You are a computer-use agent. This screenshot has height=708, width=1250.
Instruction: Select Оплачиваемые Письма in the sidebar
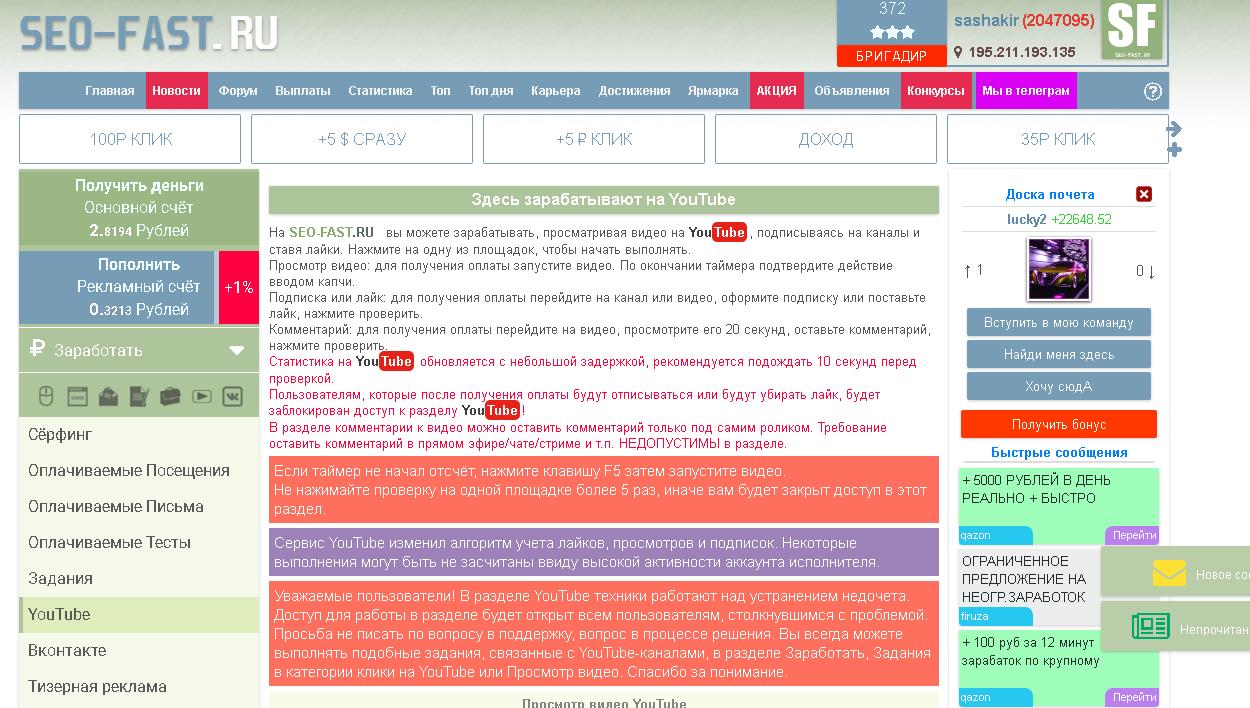(x=139, y=507)
